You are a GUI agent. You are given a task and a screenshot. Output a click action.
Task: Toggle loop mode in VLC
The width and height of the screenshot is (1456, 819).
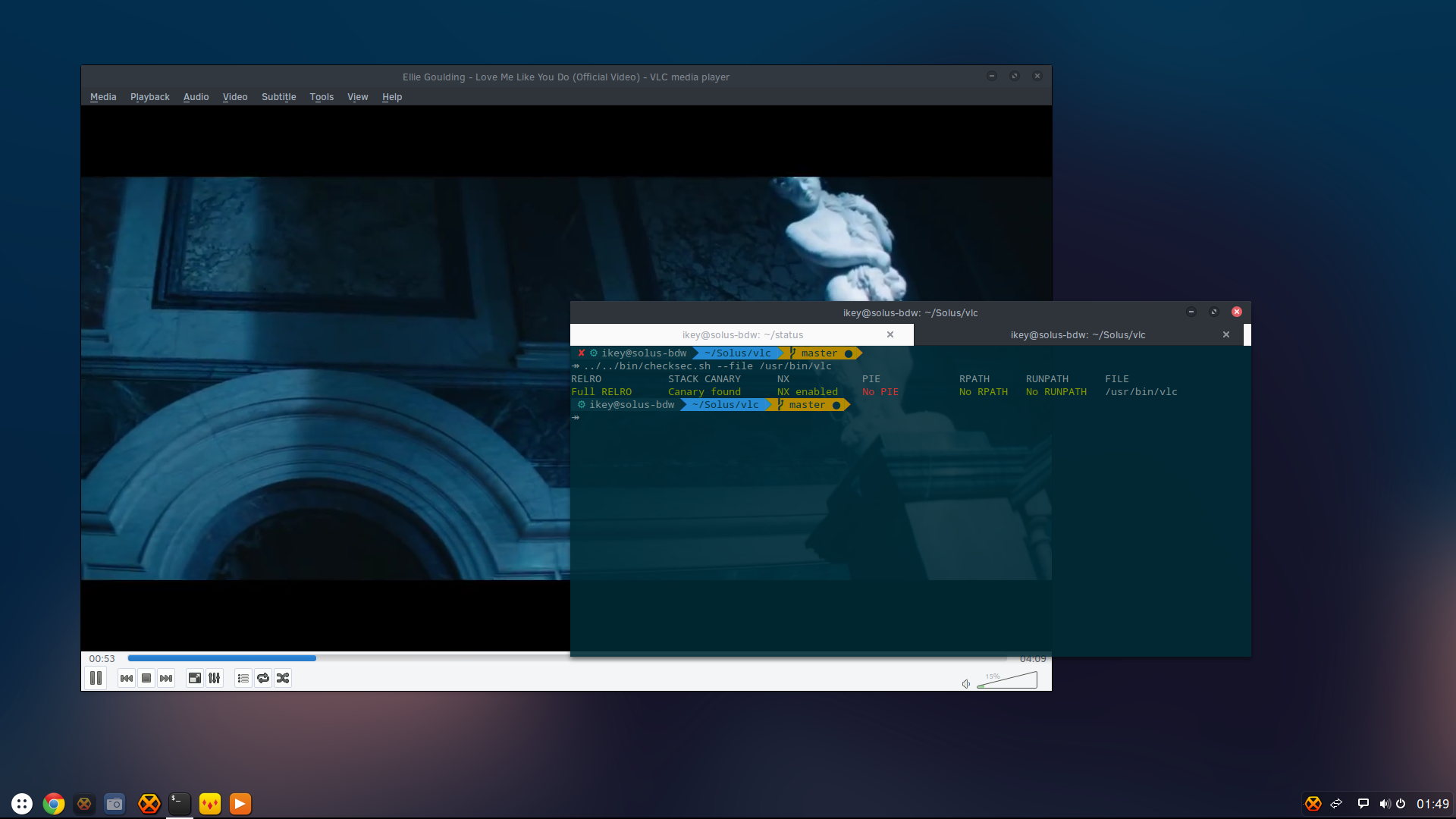[x=263, y=678]
